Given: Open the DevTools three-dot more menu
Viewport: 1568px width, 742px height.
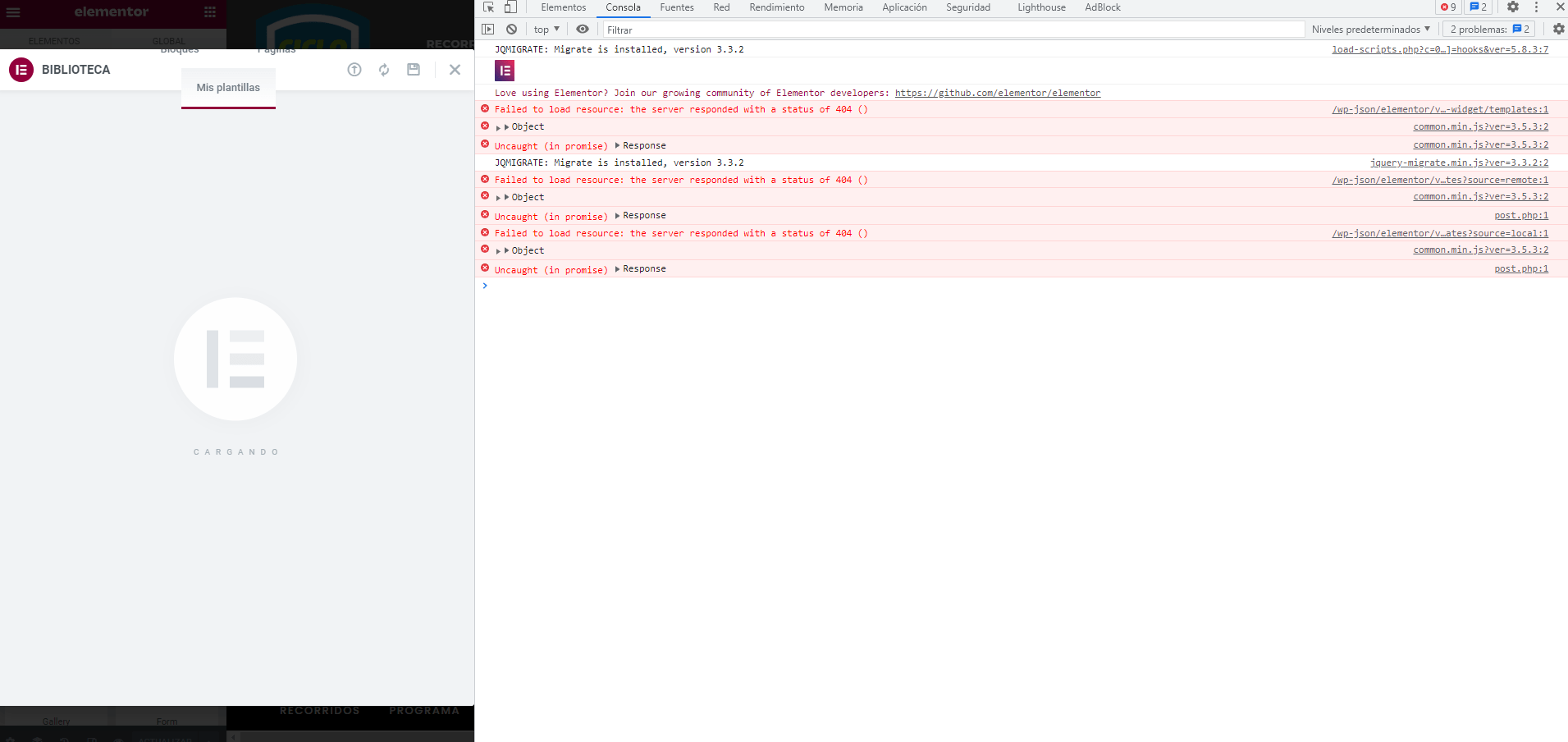Looking at the screenshot, I should tap(1536, 7).
